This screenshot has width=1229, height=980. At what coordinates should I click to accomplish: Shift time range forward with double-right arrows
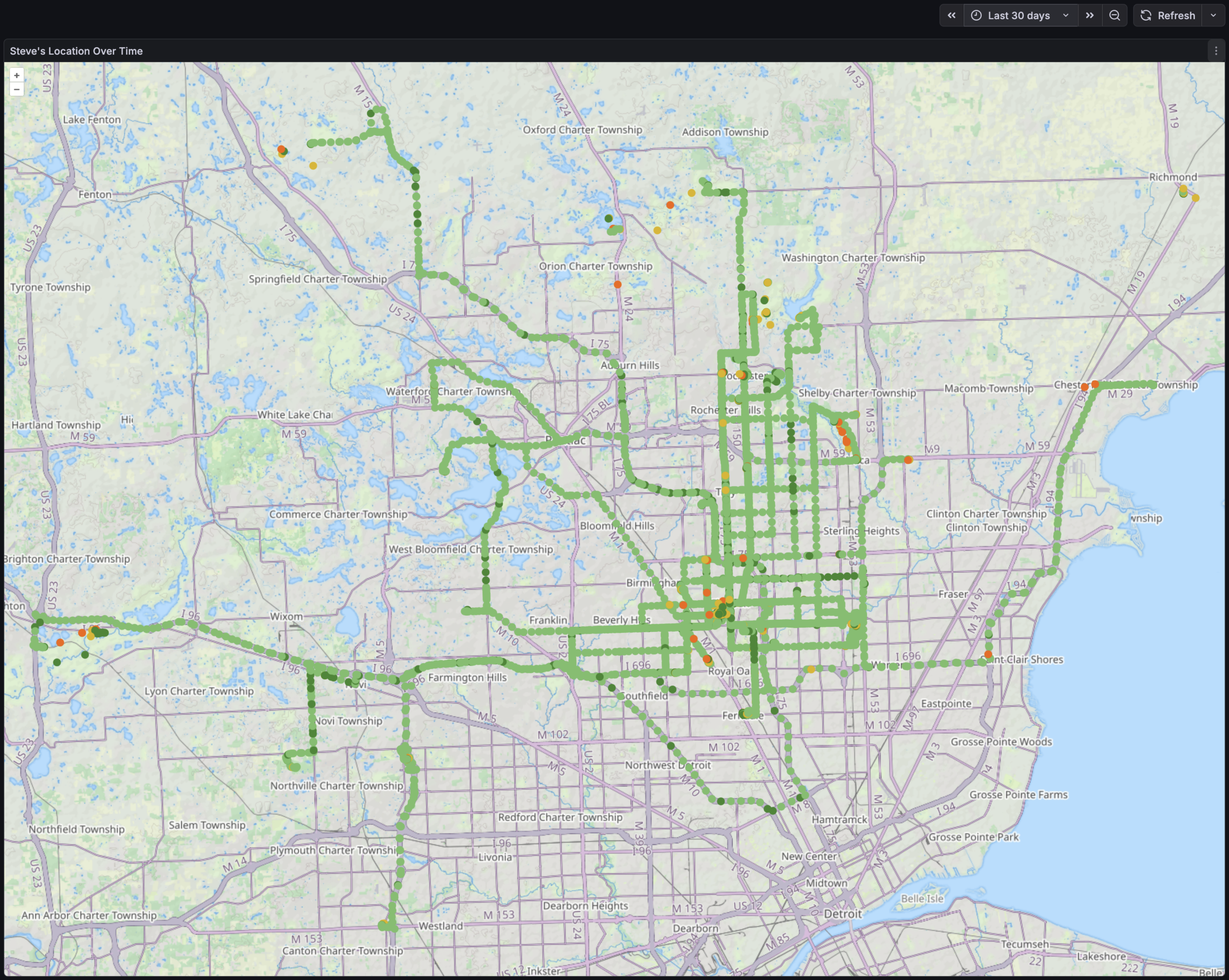(x=1089, y=15)
